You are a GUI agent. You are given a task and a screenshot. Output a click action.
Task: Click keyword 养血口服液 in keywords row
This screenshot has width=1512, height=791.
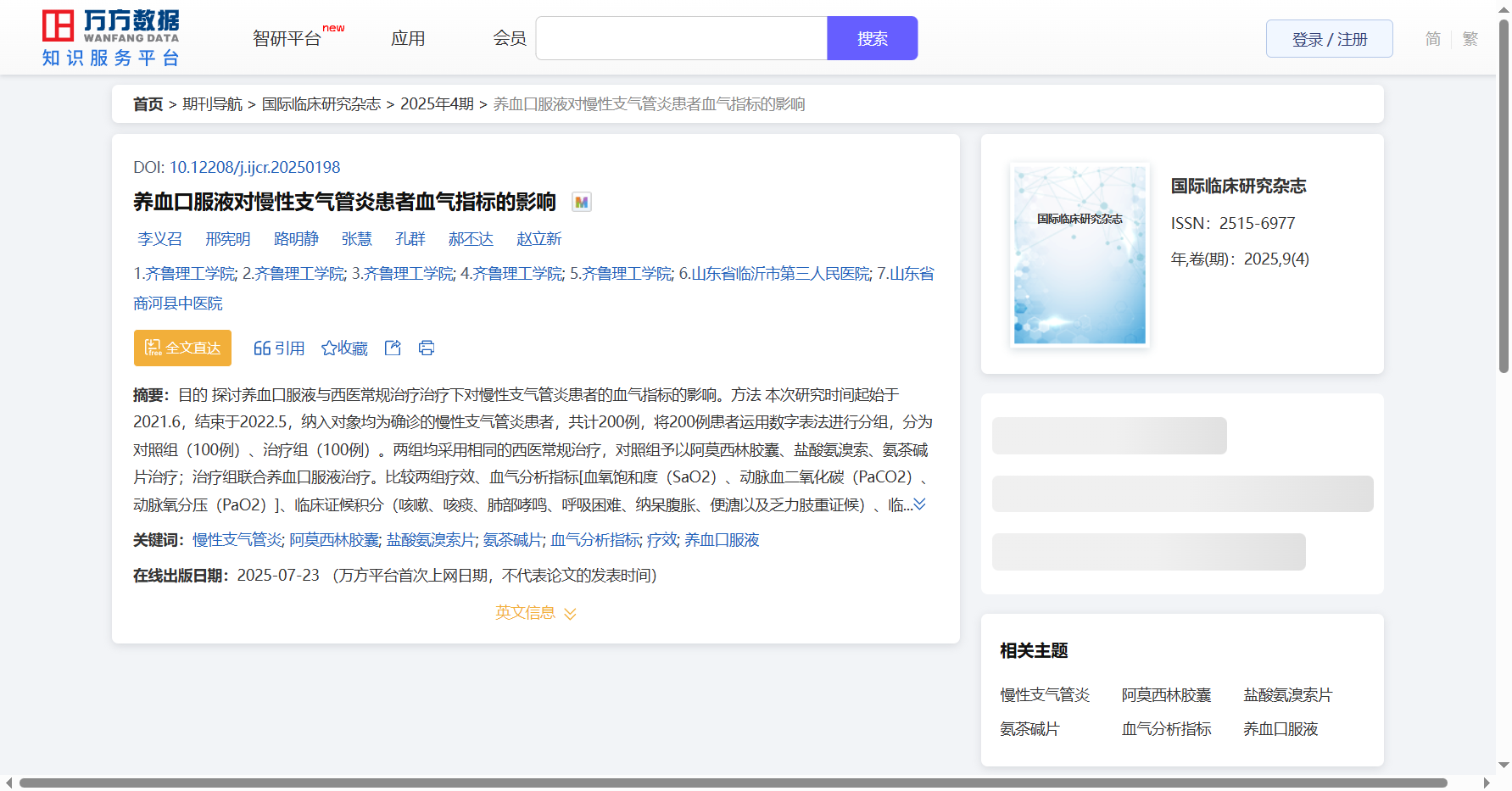tap(722, 540)
